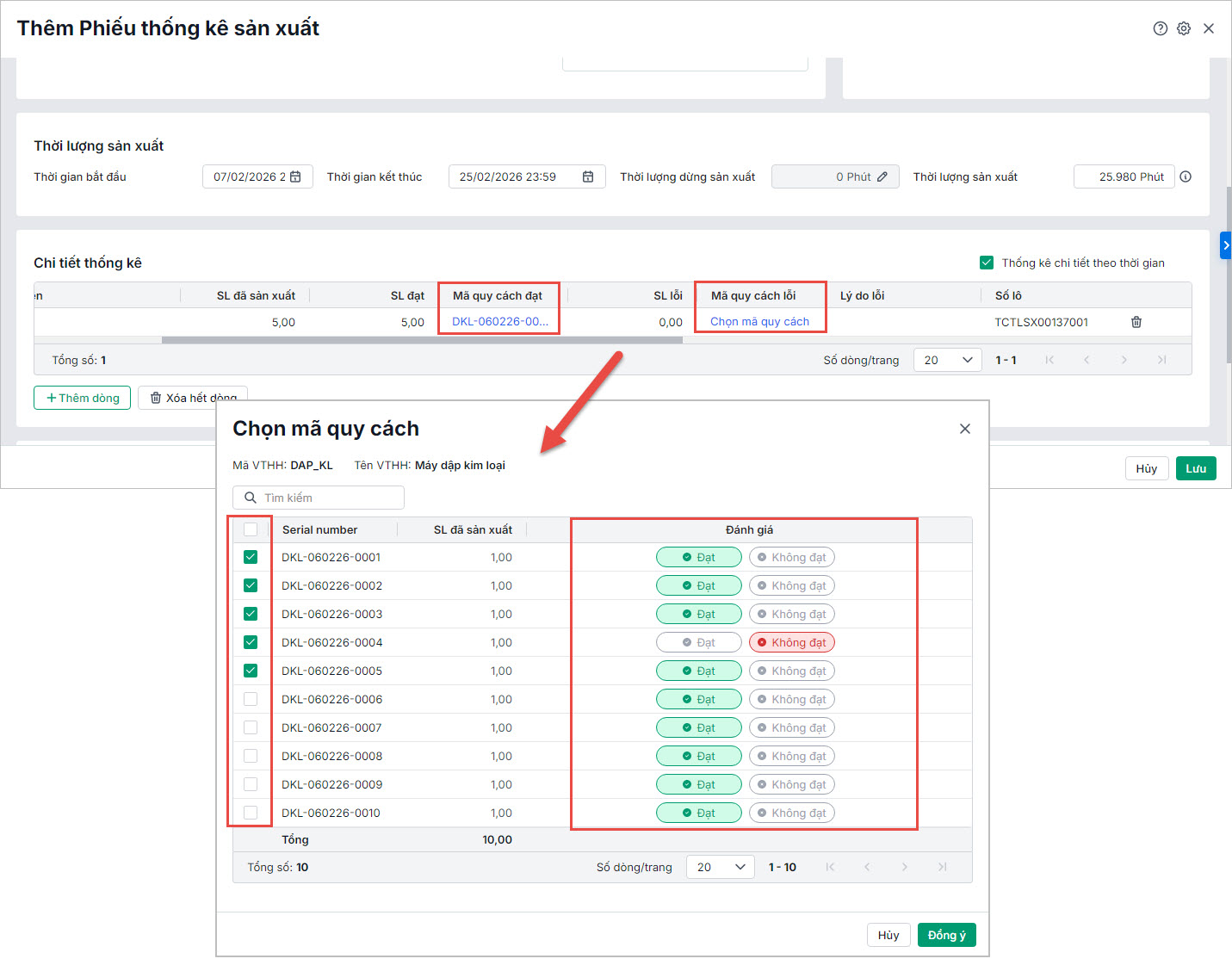Mark DKL-060226-0004 as Đạt
The width and height of the screenshot is (1232, 965).
coord(698,642)
